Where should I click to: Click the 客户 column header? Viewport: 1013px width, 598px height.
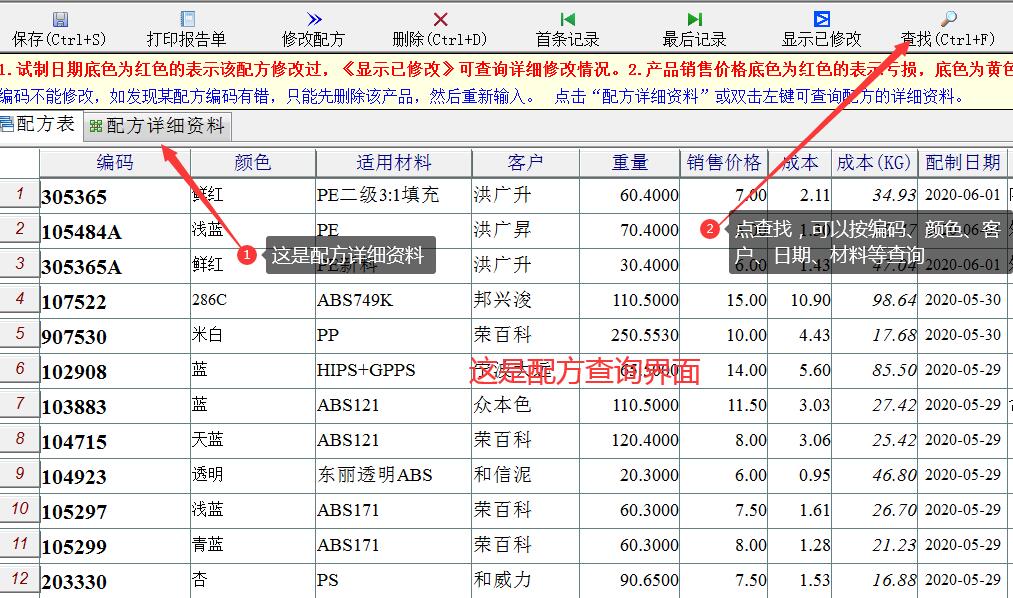click(x=525, y=162)
